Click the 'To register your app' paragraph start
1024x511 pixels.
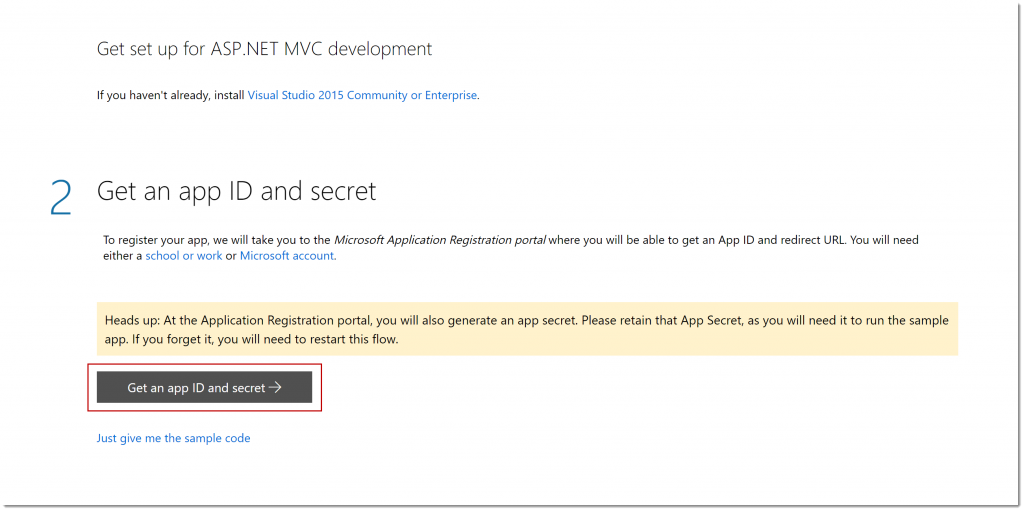click(160, 240)
